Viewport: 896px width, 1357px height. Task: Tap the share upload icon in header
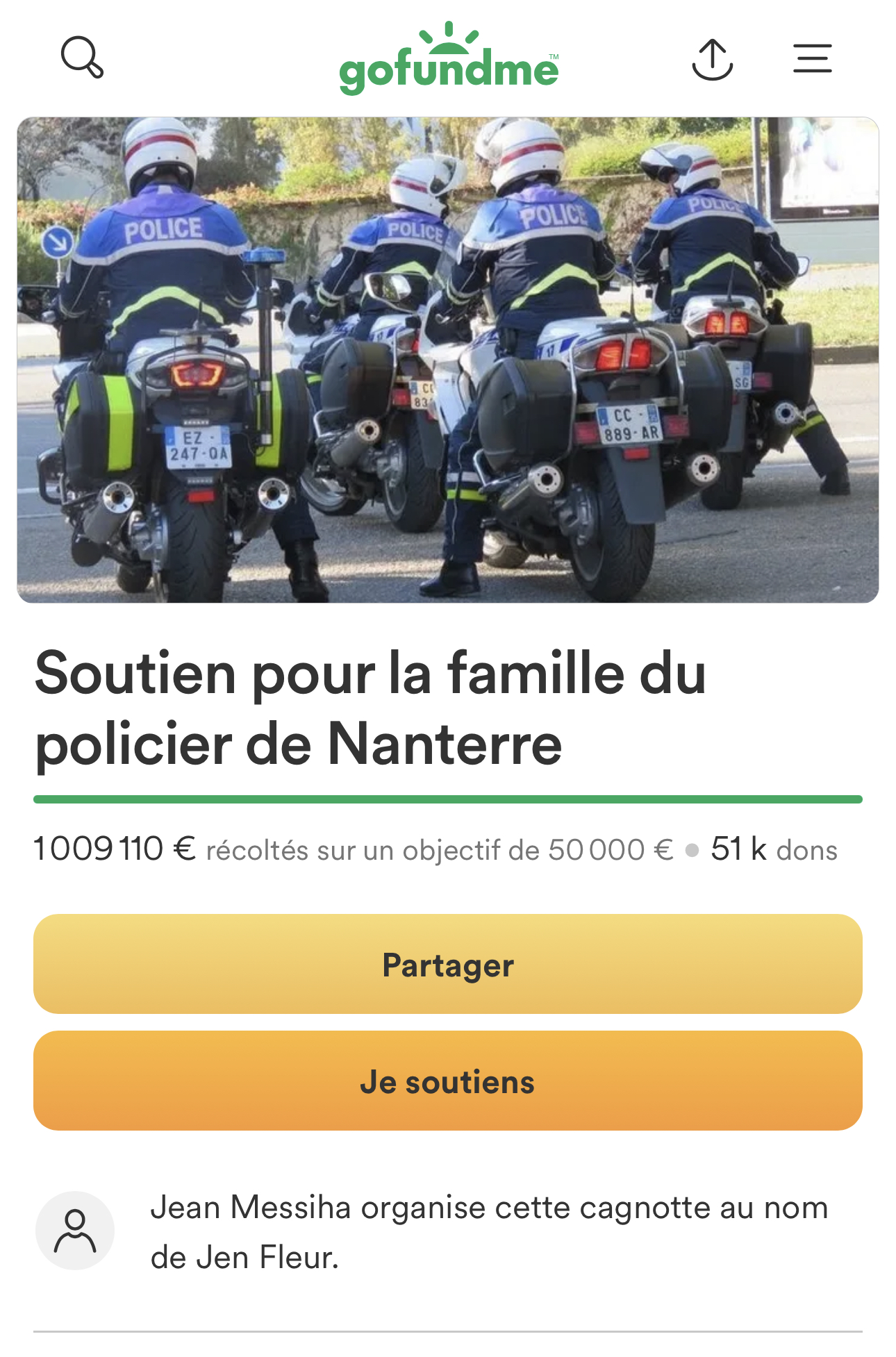[712, 59]
